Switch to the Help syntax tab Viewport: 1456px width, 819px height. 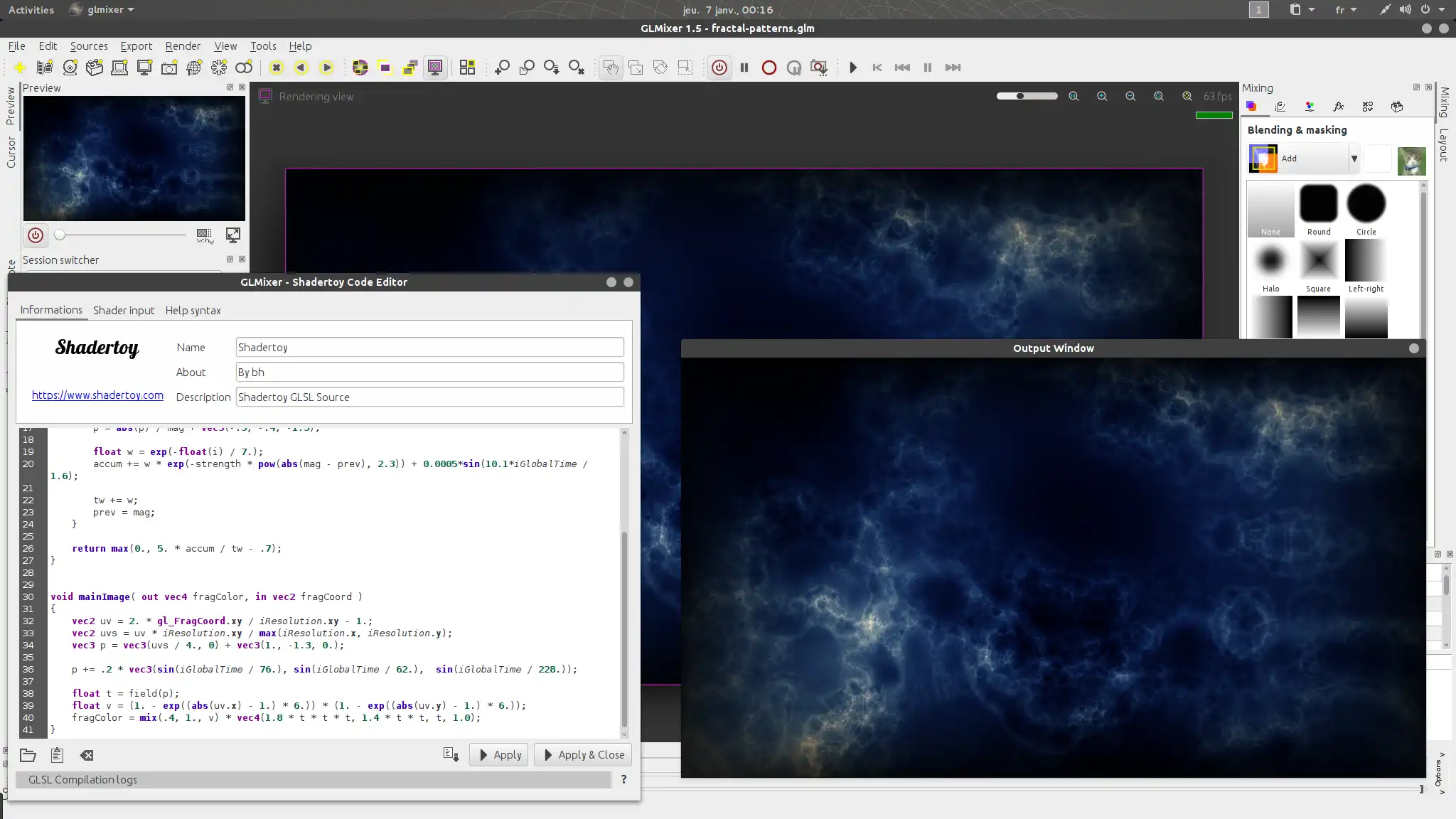click(192, 310)
